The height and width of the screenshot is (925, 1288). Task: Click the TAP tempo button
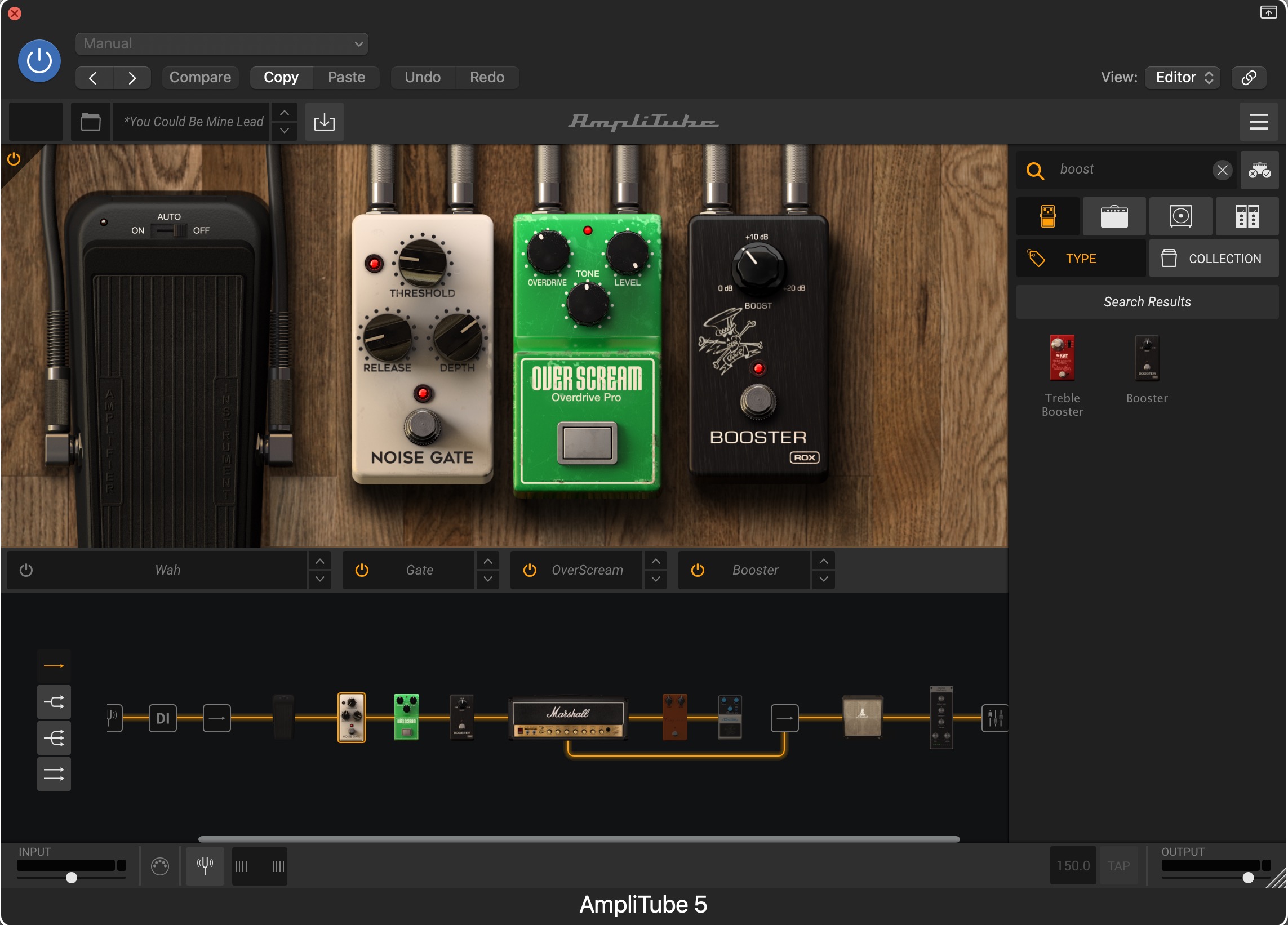(x=1118, y=866)
